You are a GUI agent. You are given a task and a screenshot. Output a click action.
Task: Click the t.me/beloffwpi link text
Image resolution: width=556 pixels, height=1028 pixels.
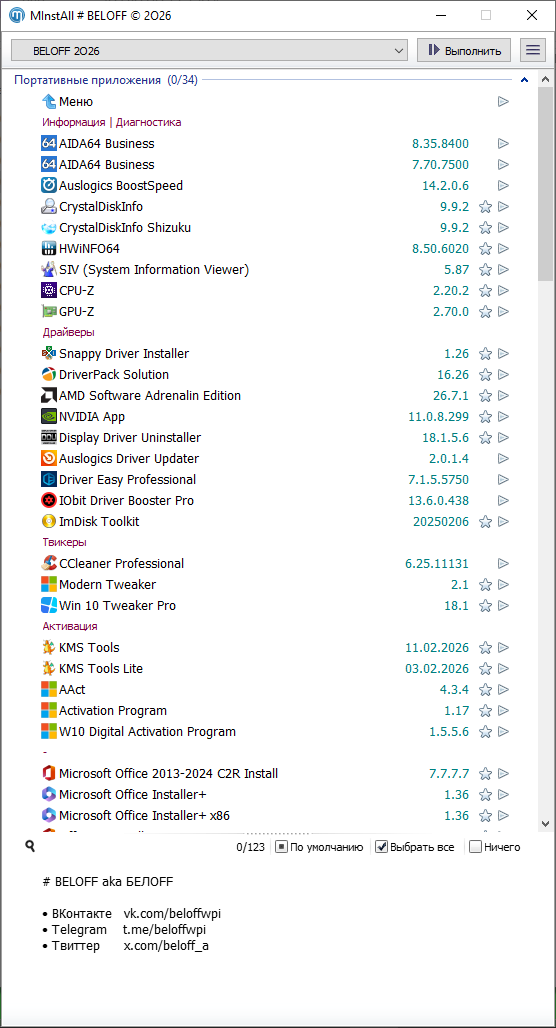point(165,930)
